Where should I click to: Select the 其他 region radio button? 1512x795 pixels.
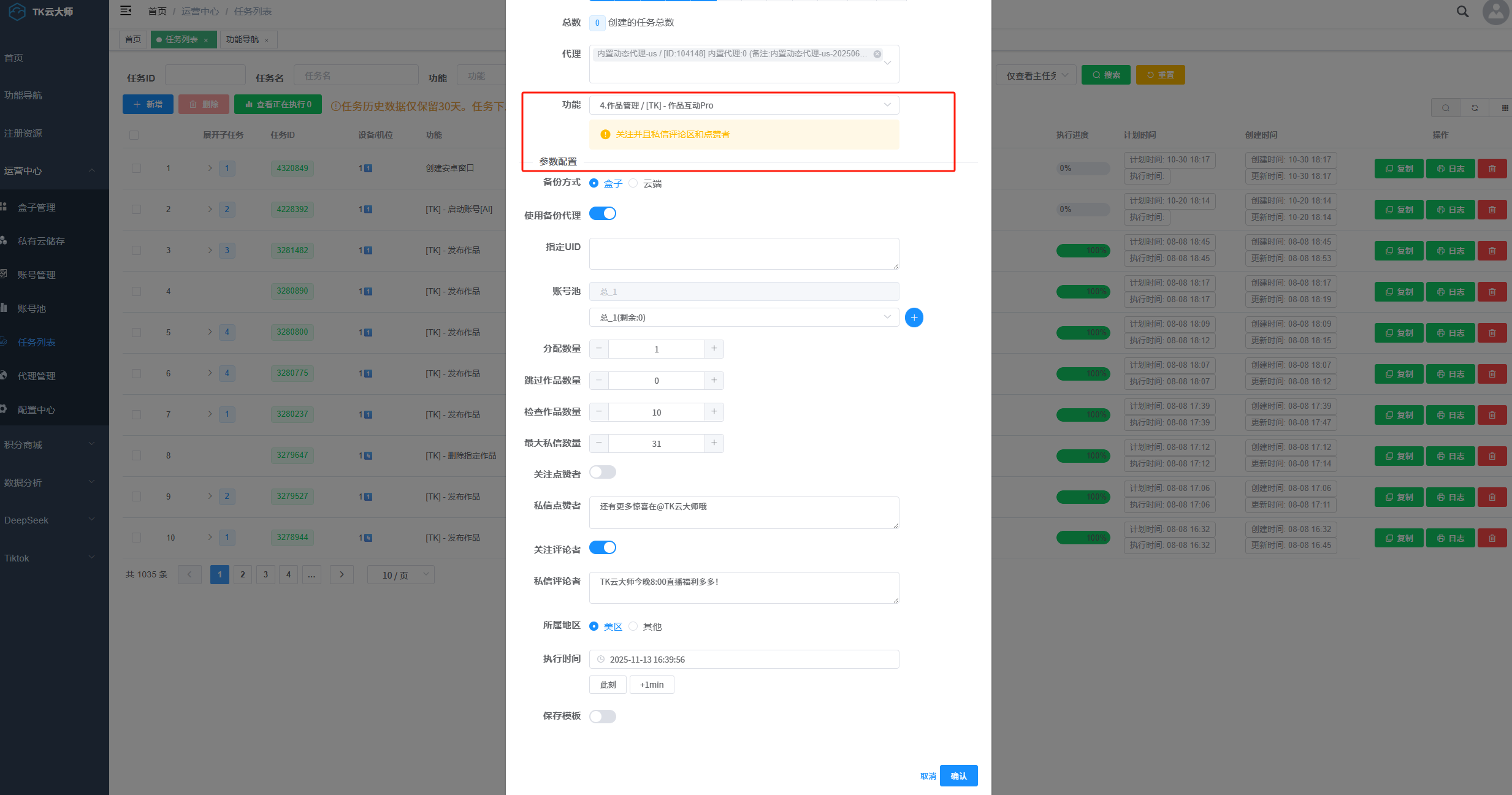pyautogui.click(x=633, y=626)
